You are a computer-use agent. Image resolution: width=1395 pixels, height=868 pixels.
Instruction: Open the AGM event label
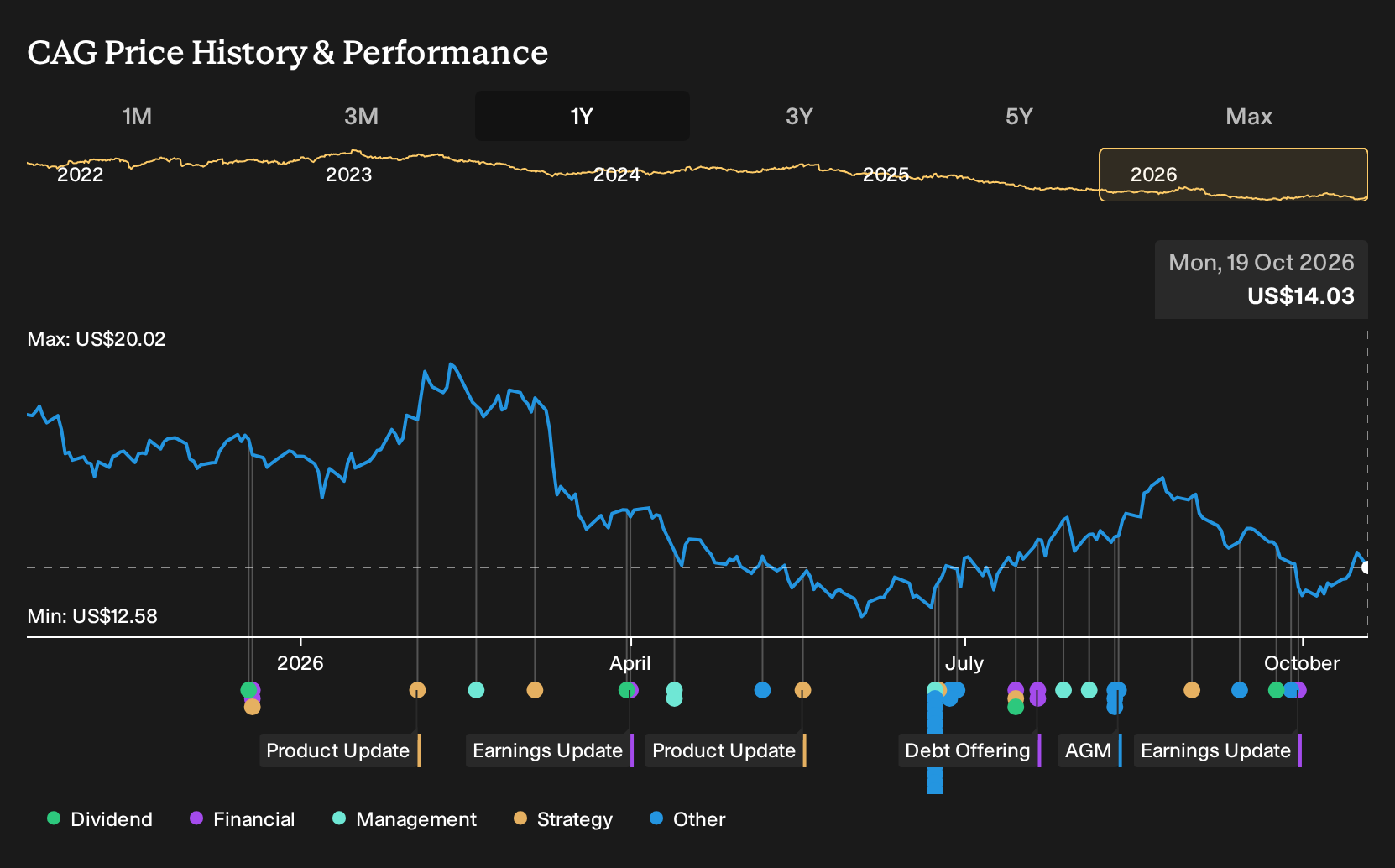click(x=1090, y=750)
